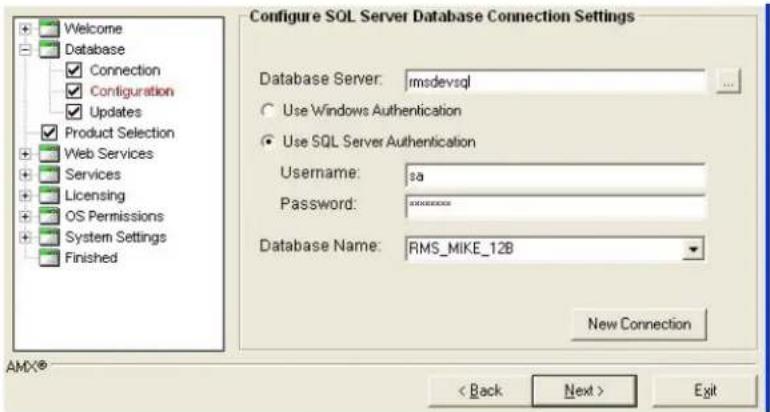The width and height of the screenshot is (770, 412).
Task: Select Use SQL Server Authentication radio button
Action: [268, 142]
